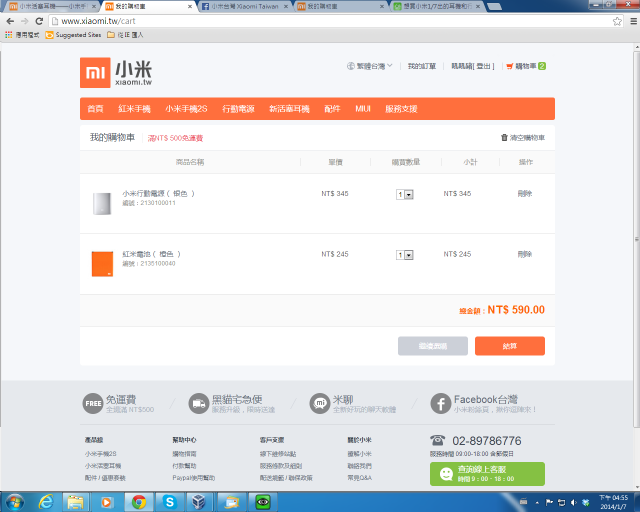Click the delivery truck icon
640x512 pixels.
point(199,403)
